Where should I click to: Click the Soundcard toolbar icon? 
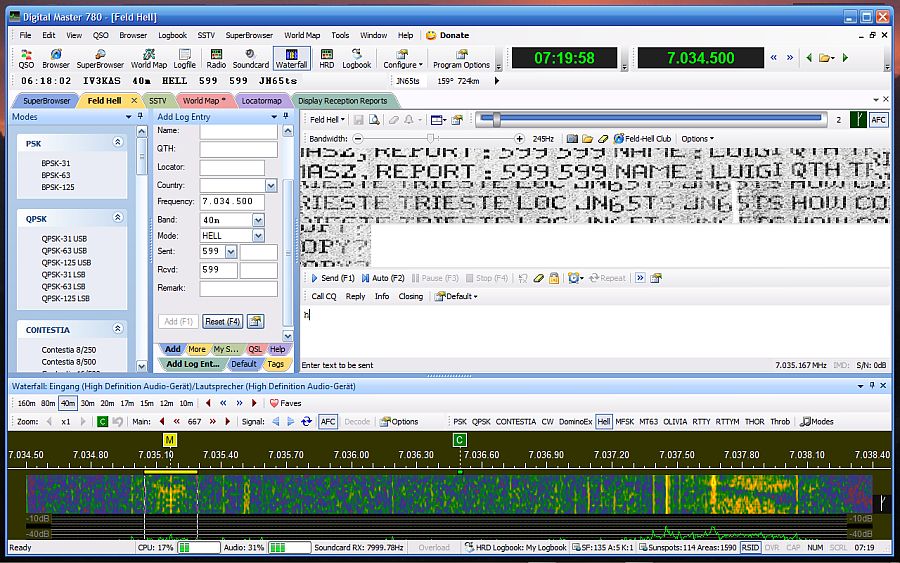pyautogui.click(x=251, y=58)
